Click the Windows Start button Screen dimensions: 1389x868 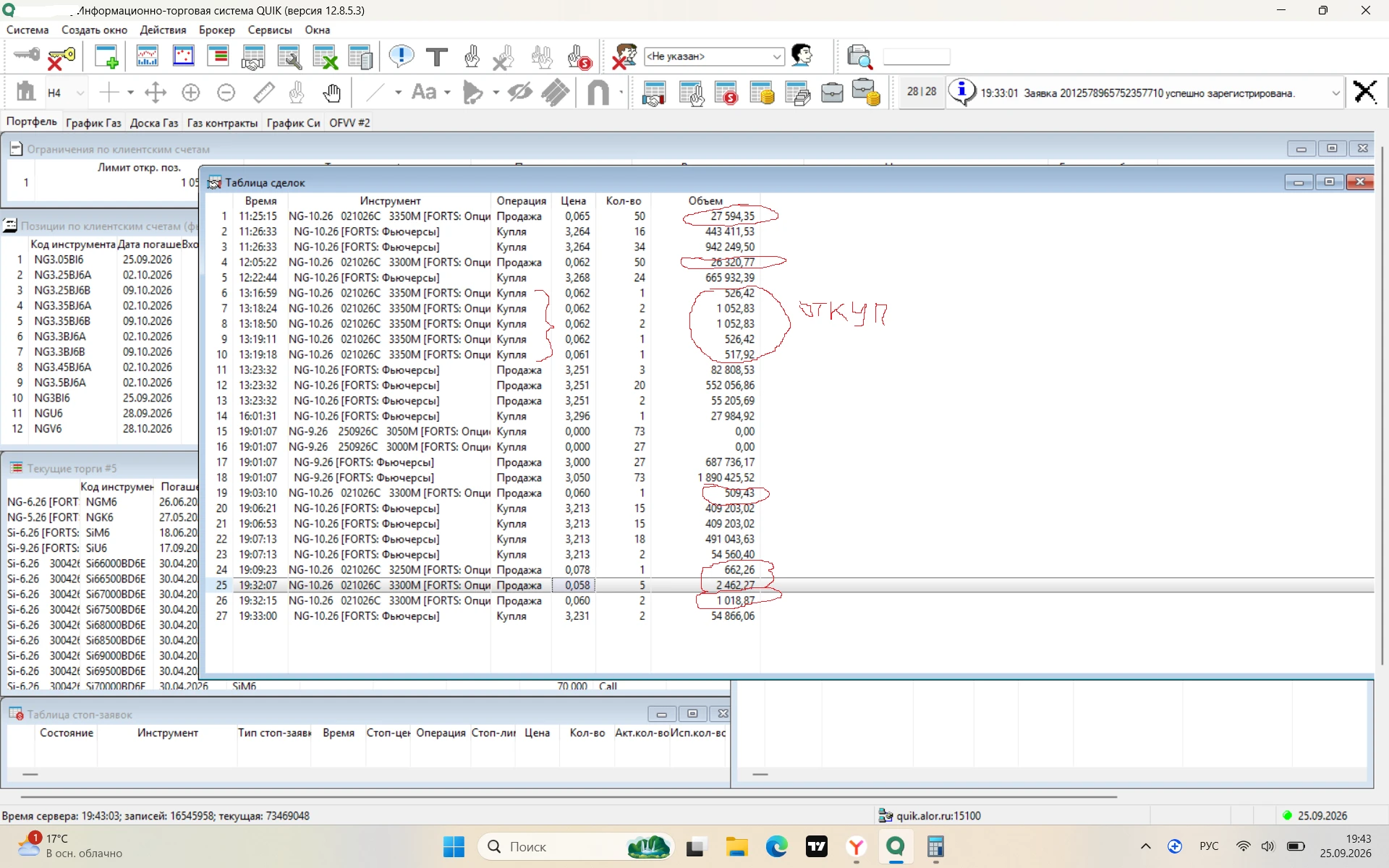pos(454,846)
